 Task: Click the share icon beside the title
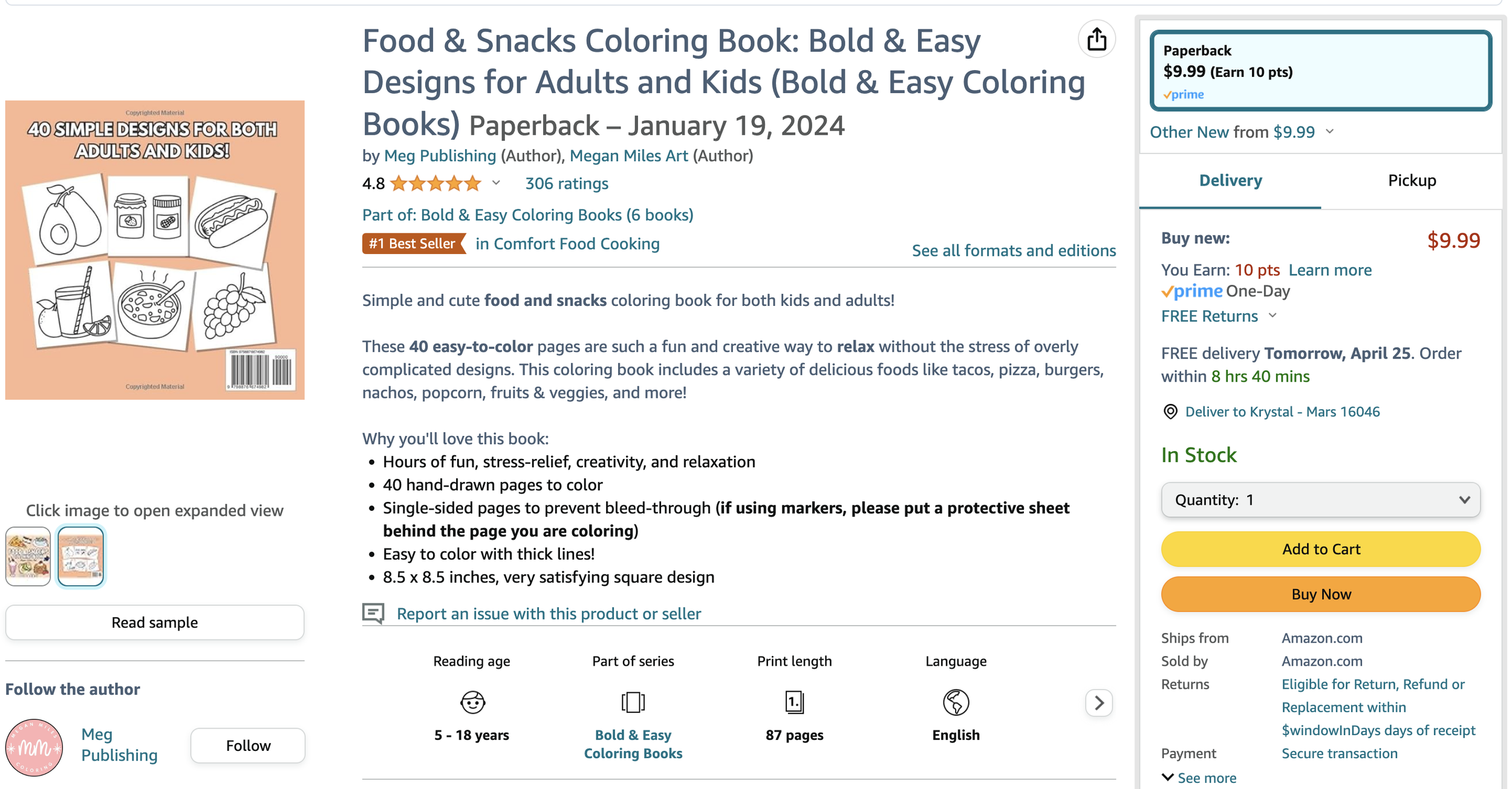[1097, 40]
